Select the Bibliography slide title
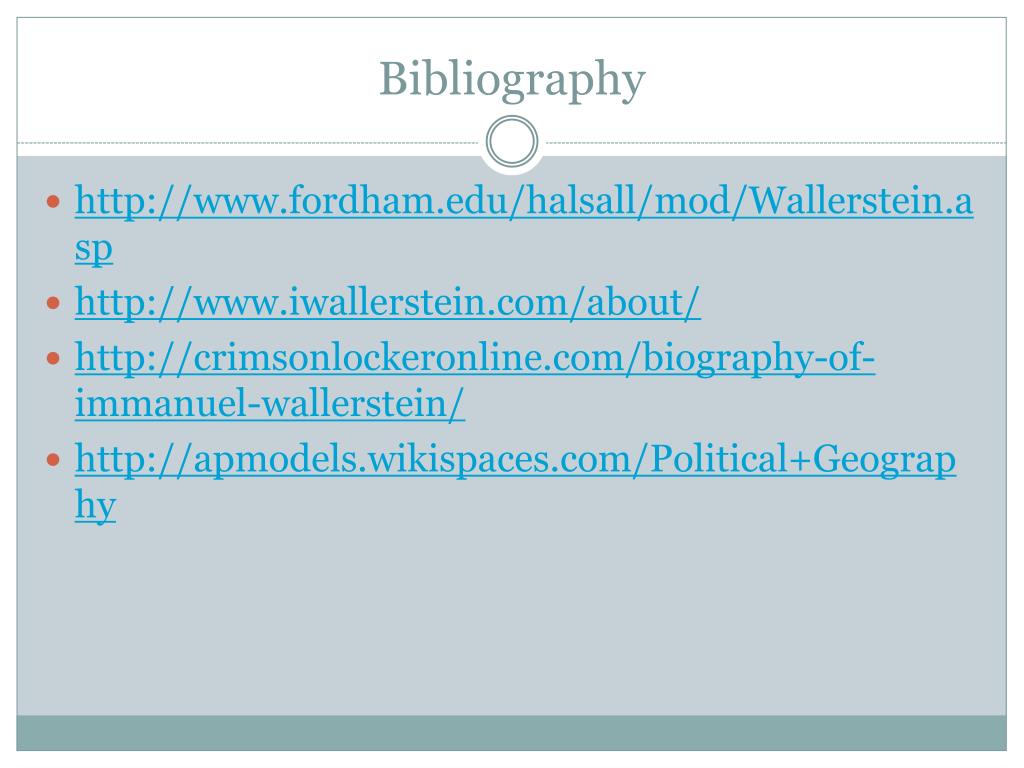Screen dimensions: 1024x768 pos(511,80)
